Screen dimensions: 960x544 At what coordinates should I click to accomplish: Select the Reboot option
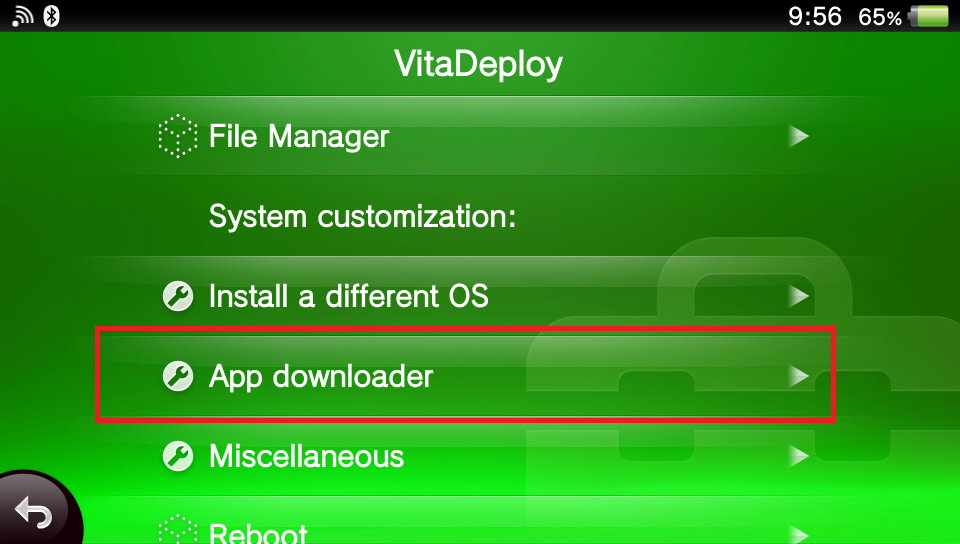[x=258, y=532]
